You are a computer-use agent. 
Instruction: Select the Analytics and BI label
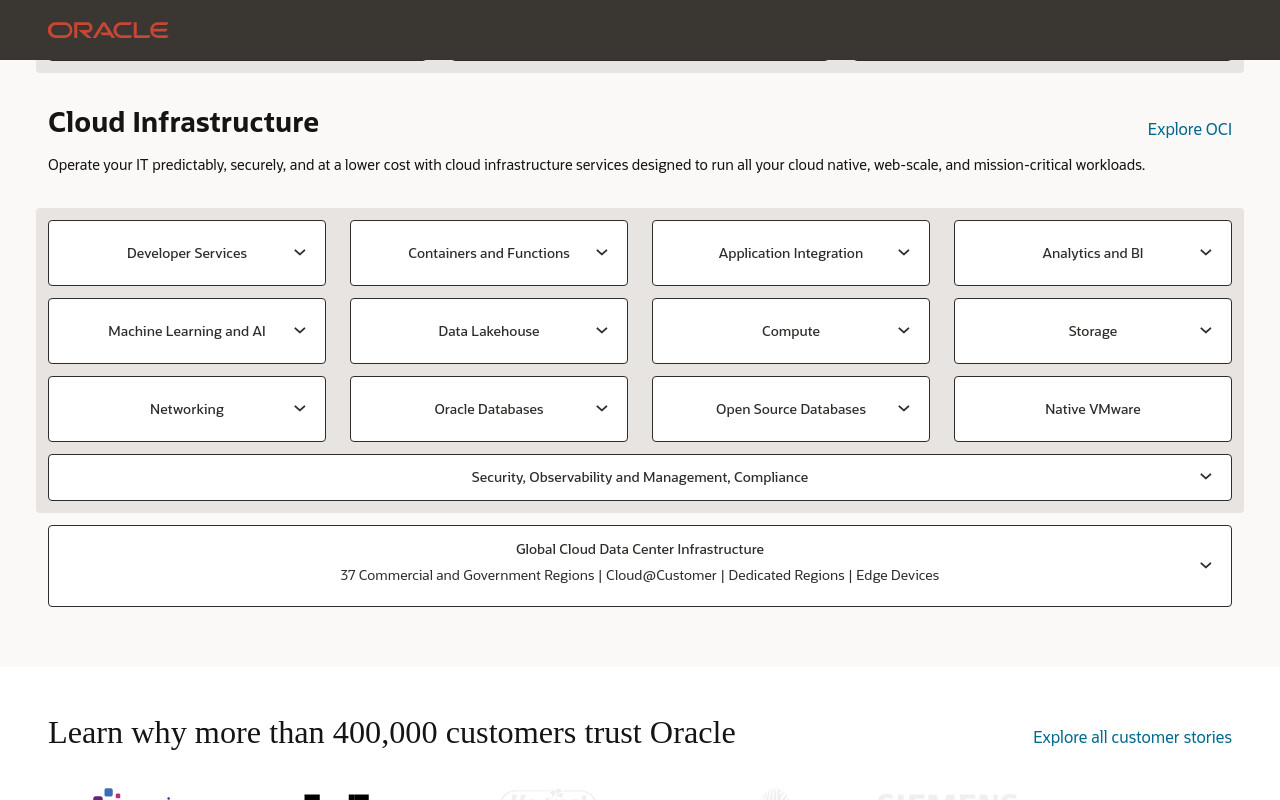(1093, 253)
